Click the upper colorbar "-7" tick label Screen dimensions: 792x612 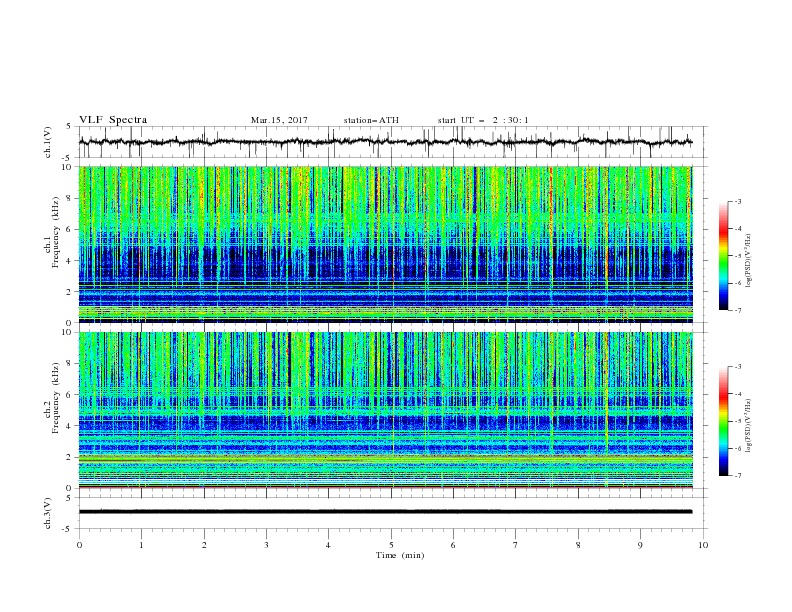point(737,311)
